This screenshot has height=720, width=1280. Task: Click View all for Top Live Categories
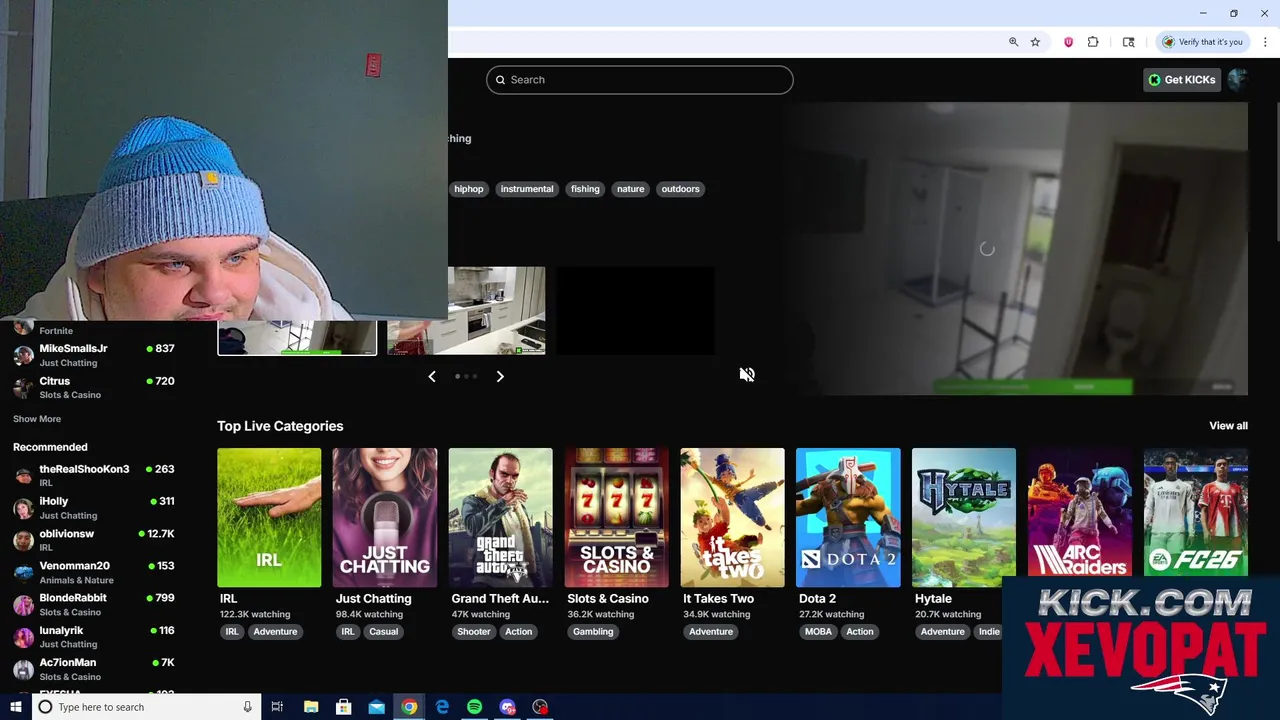pyautogui.click(x=1228, y=426)
